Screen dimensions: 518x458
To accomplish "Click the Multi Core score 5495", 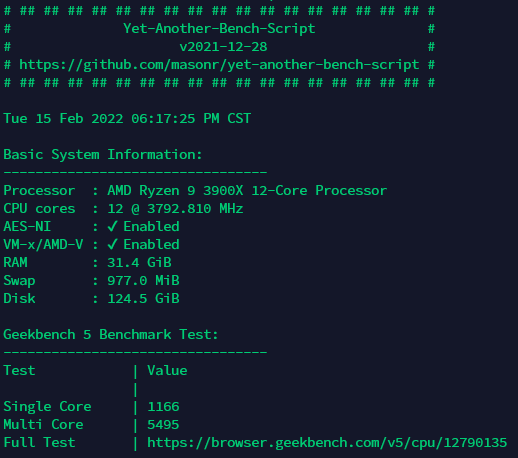I will click(x=163, y=424).
